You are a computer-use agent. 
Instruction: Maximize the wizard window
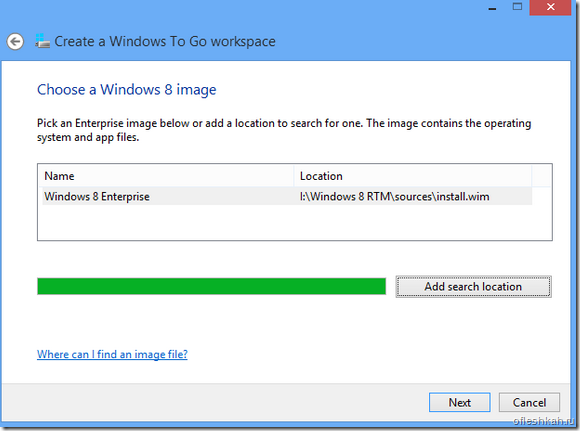click(517, 7)
